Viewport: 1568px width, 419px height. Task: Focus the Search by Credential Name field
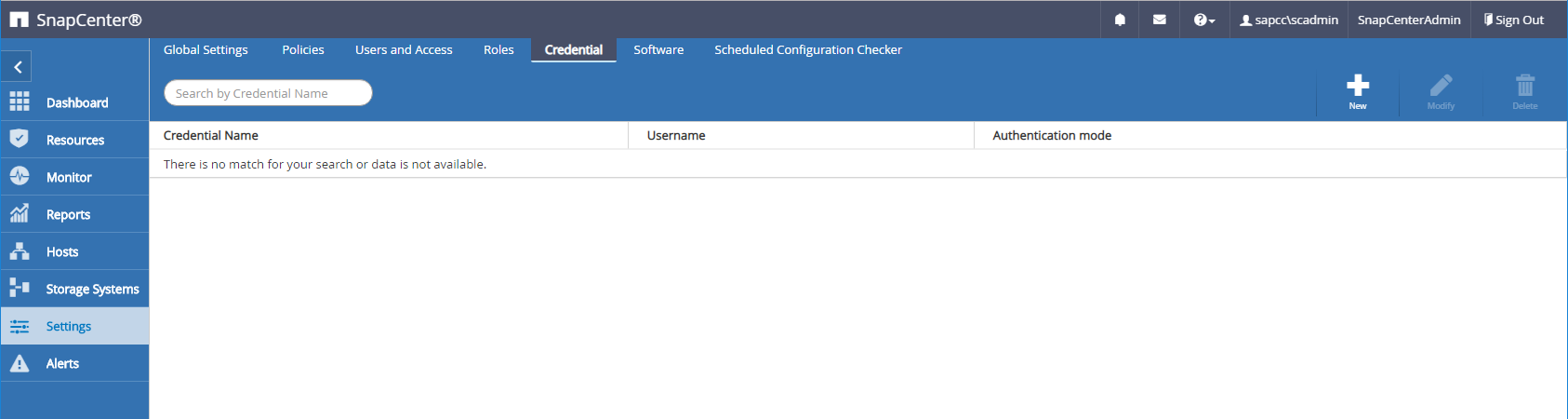click(268, 93)
